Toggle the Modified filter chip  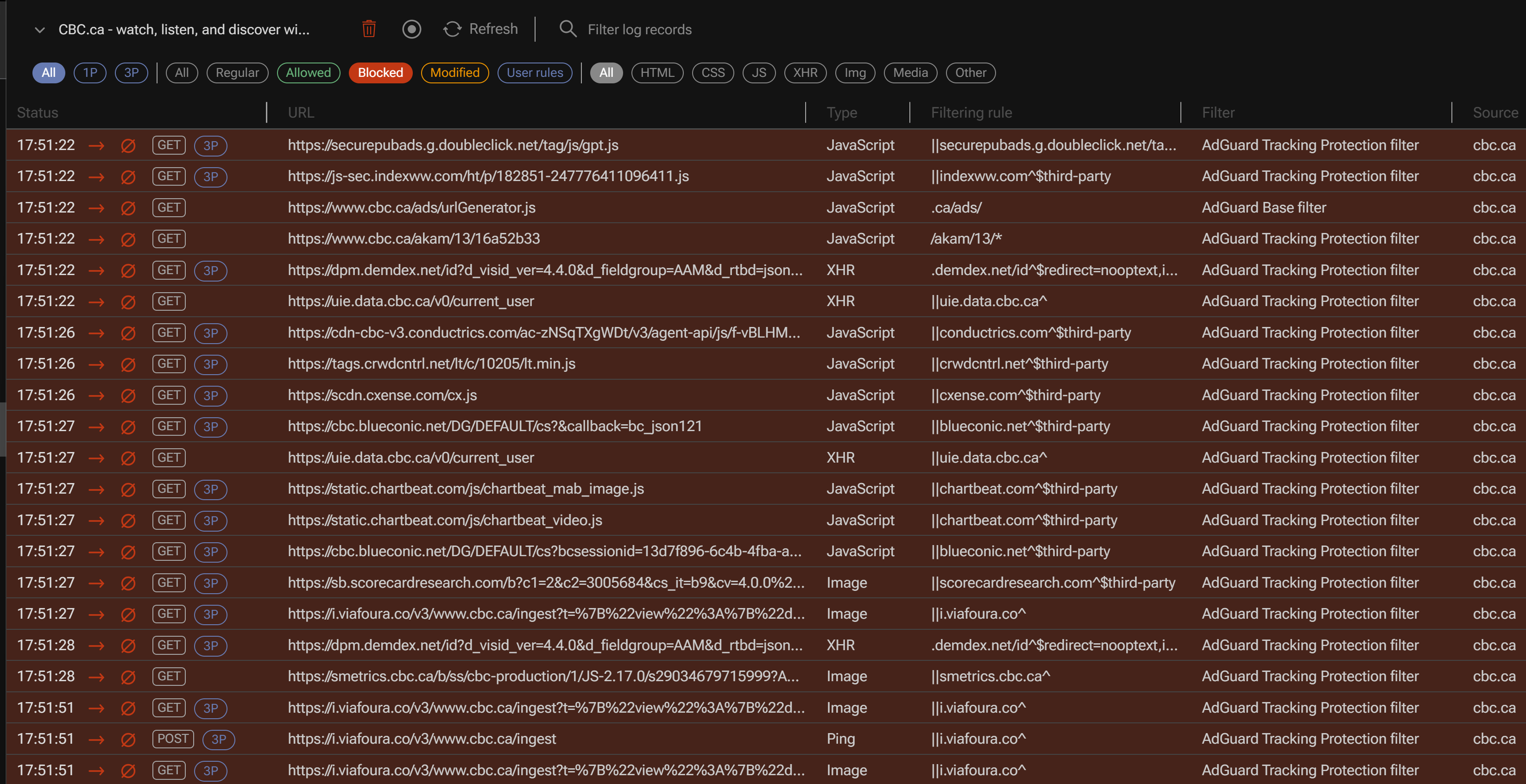tap(454, 73)
